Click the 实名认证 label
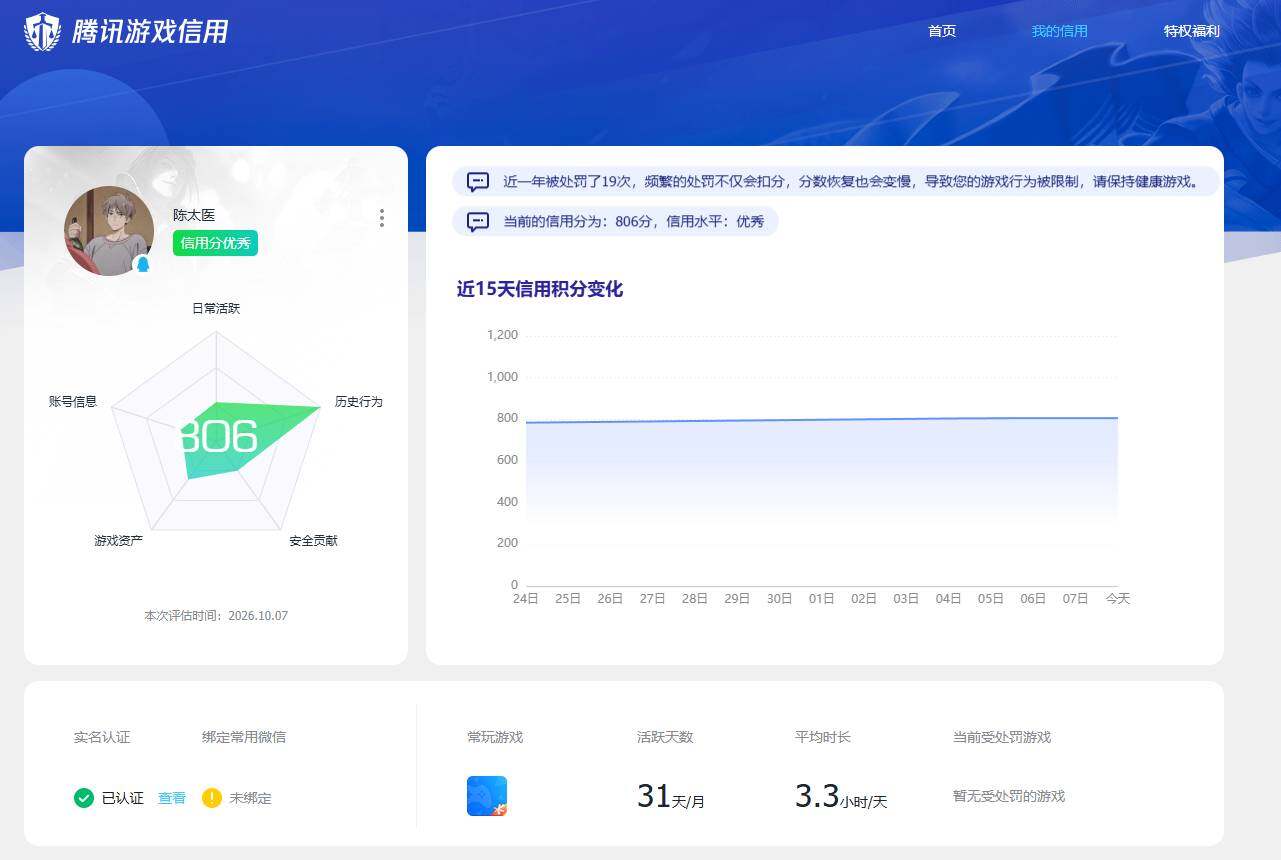Screen dimensions: 1281x860 tap(102, 737)
